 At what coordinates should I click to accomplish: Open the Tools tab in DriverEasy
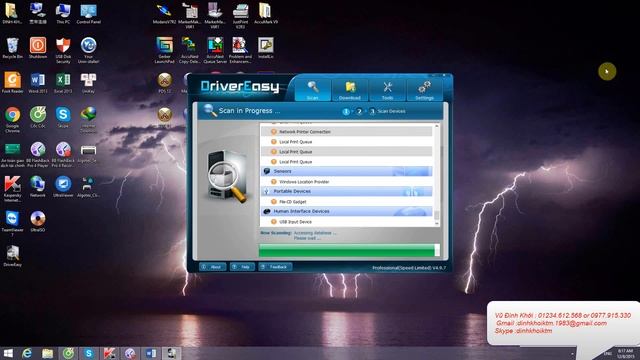(x=387, y=90)
